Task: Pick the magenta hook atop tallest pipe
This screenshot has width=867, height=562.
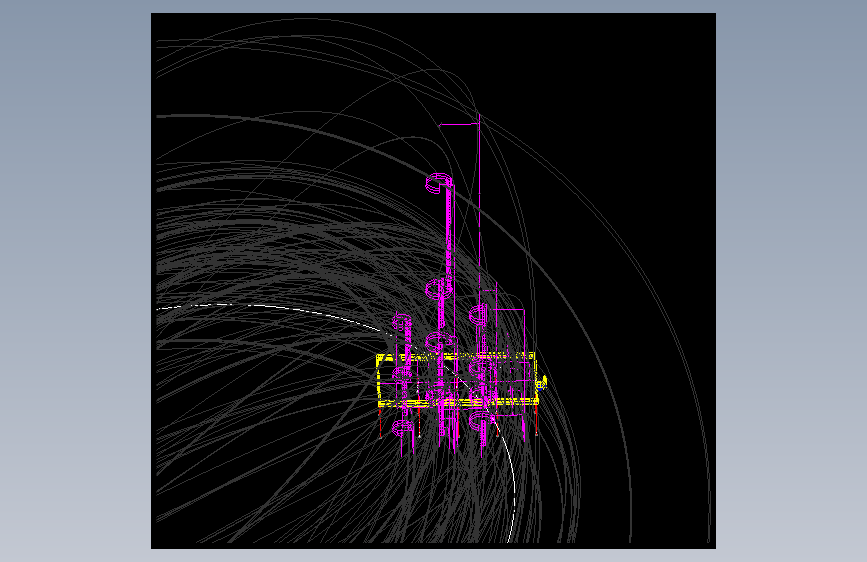Action: (x=439, y=183)
